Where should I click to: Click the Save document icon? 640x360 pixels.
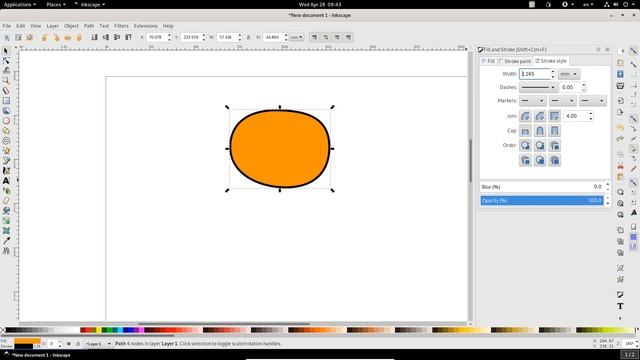tap(620, 74)
